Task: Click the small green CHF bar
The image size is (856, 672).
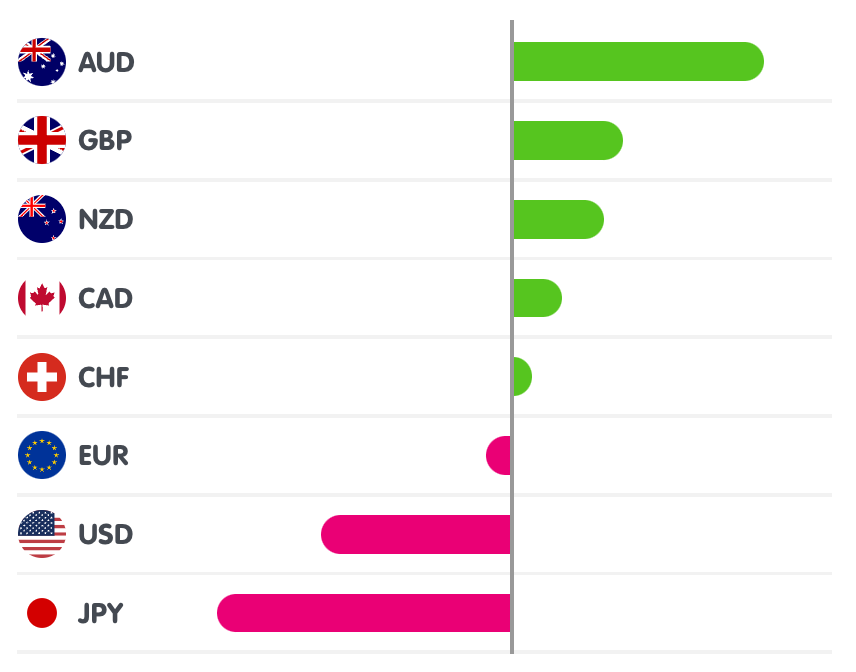Action: pyautogui.click(x=521, y=377)
